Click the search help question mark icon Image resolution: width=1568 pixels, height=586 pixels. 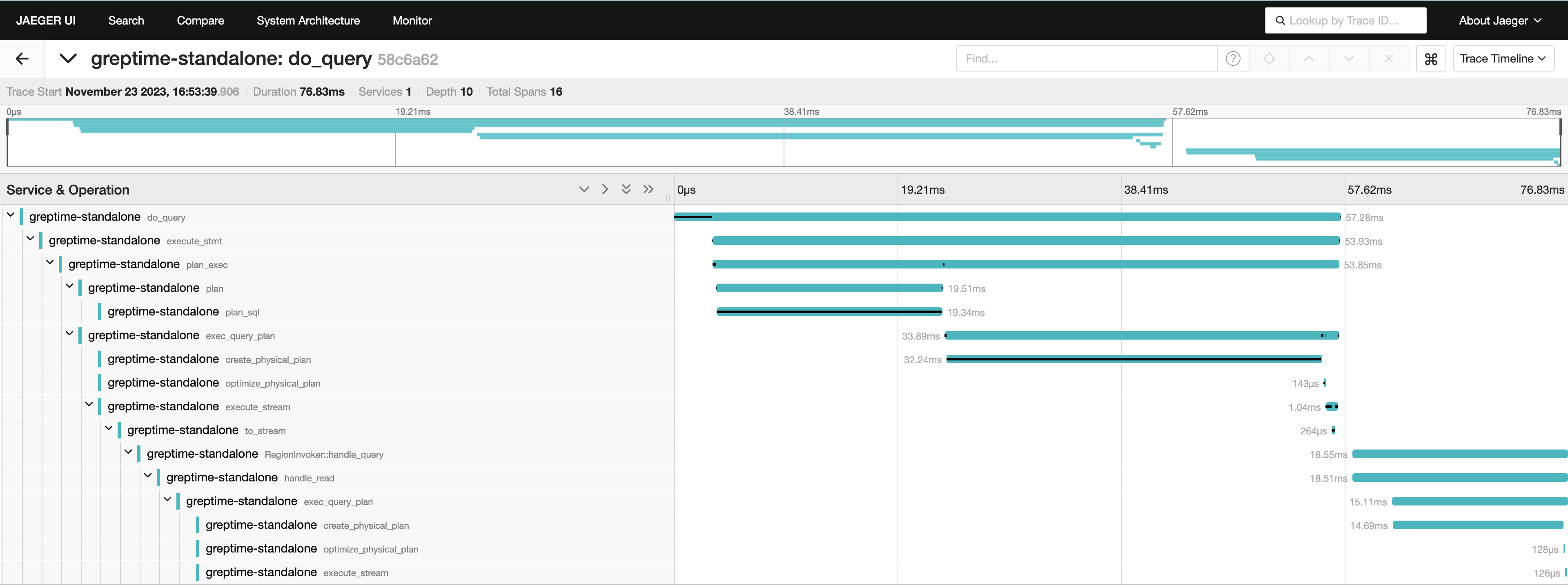point(1233,59)
